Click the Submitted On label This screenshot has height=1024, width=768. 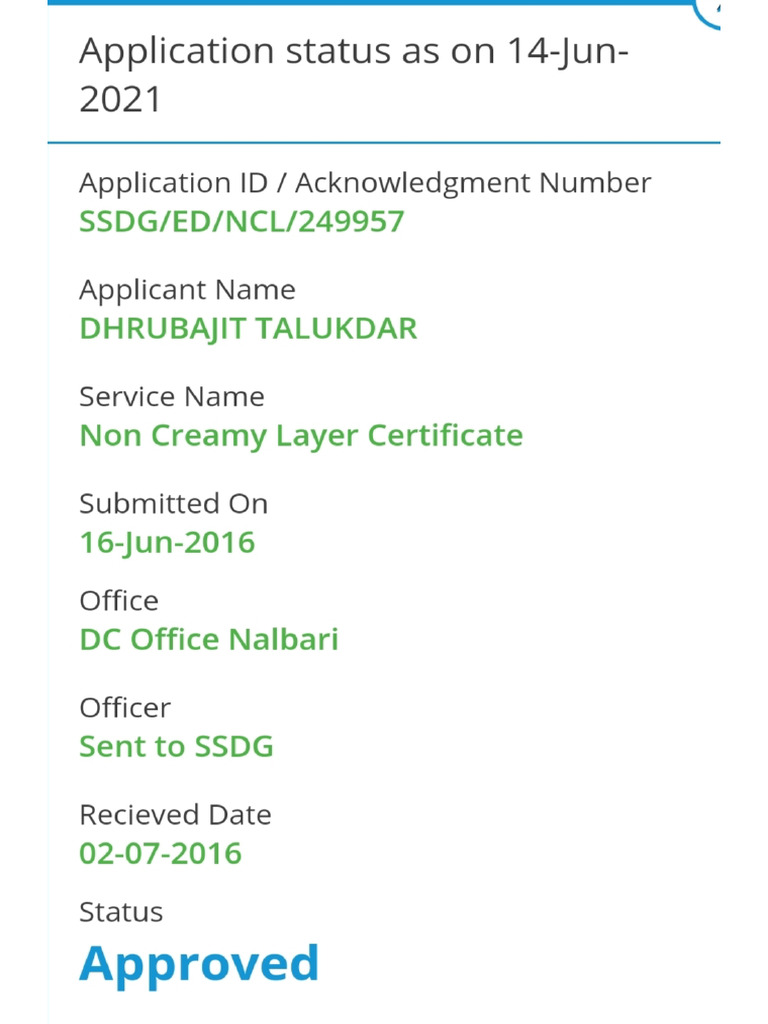coord(173,504)
